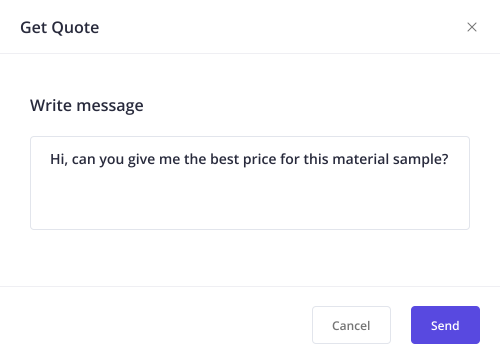This screenshot has height=364, width=500.
Task: Place cursor on word the before best
Action: point(195,159)
